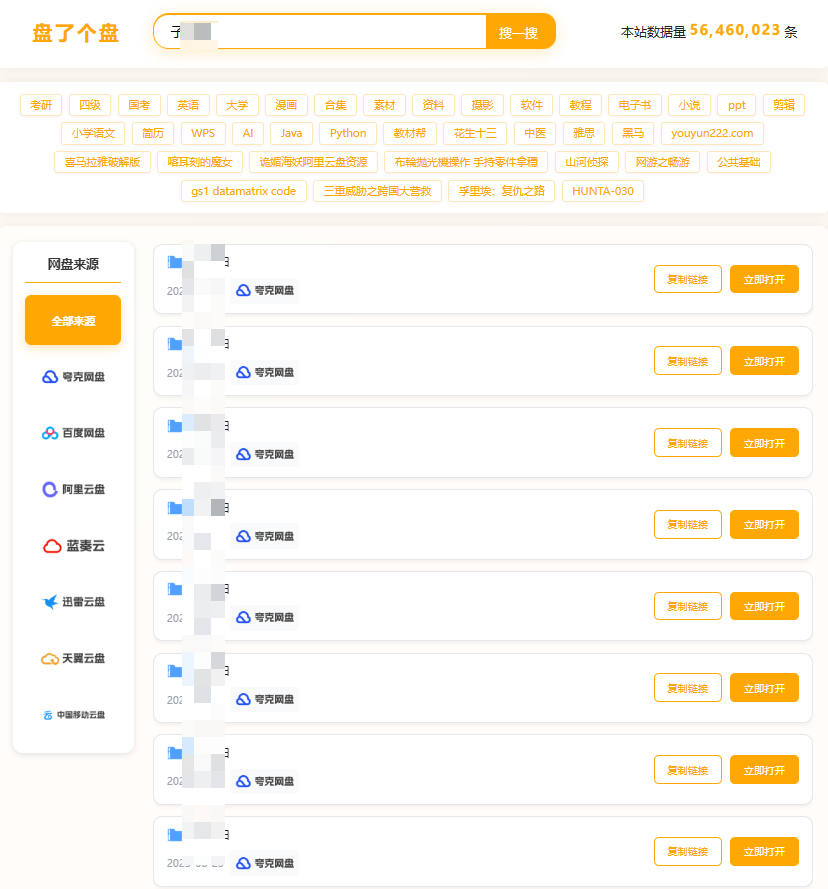Open the 考研 hot search tag
The width and height of the screenshot is (828, 889).
[40, 104]
